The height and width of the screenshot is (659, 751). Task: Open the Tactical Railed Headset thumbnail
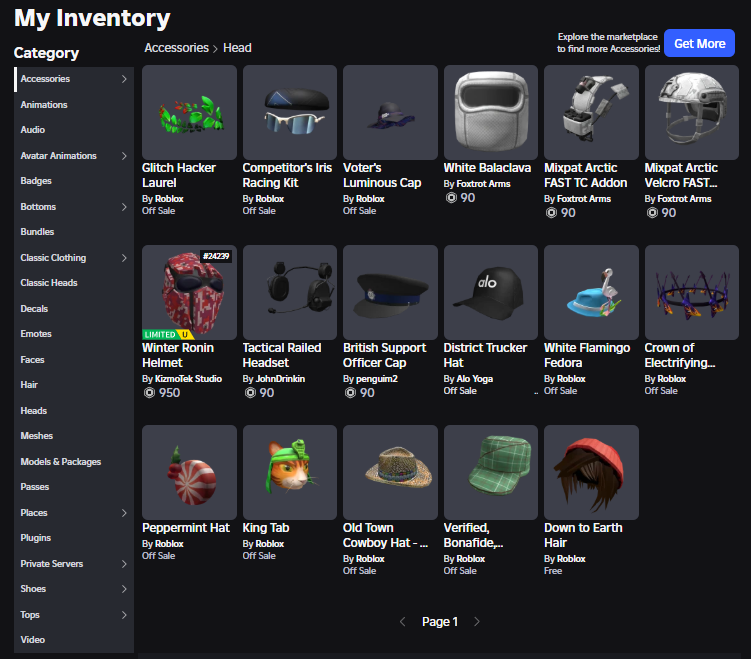(290, 293)
